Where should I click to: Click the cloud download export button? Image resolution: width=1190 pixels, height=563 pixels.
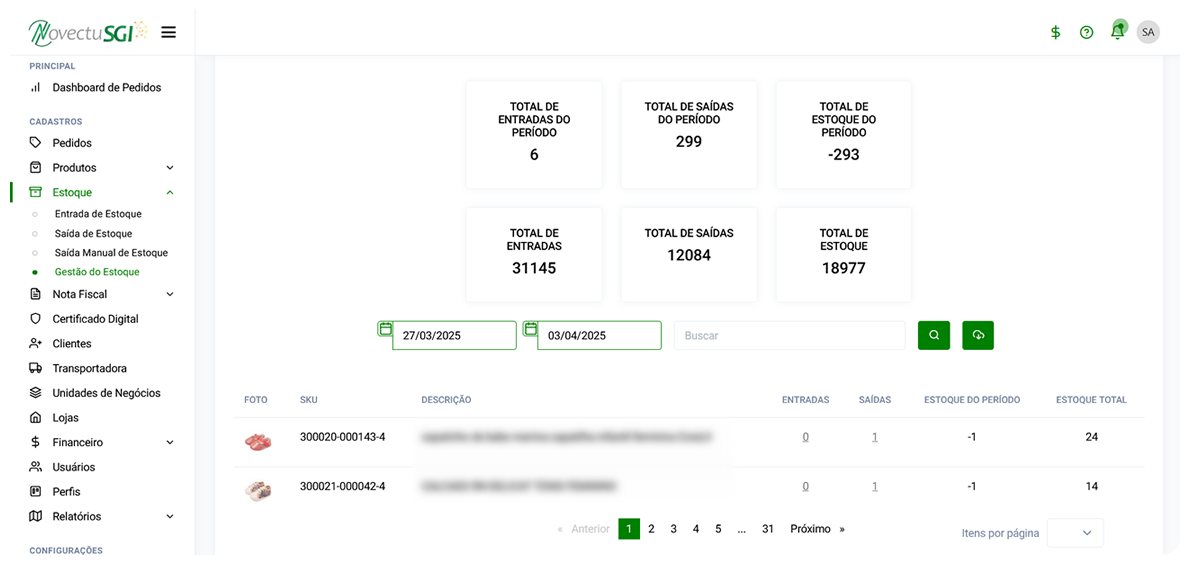[978, 335]
